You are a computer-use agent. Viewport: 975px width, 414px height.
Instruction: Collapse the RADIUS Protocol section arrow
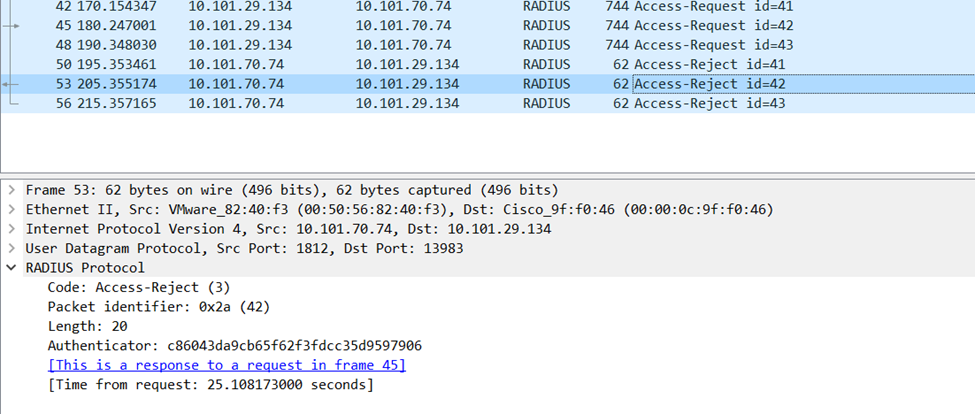[11, 268]
